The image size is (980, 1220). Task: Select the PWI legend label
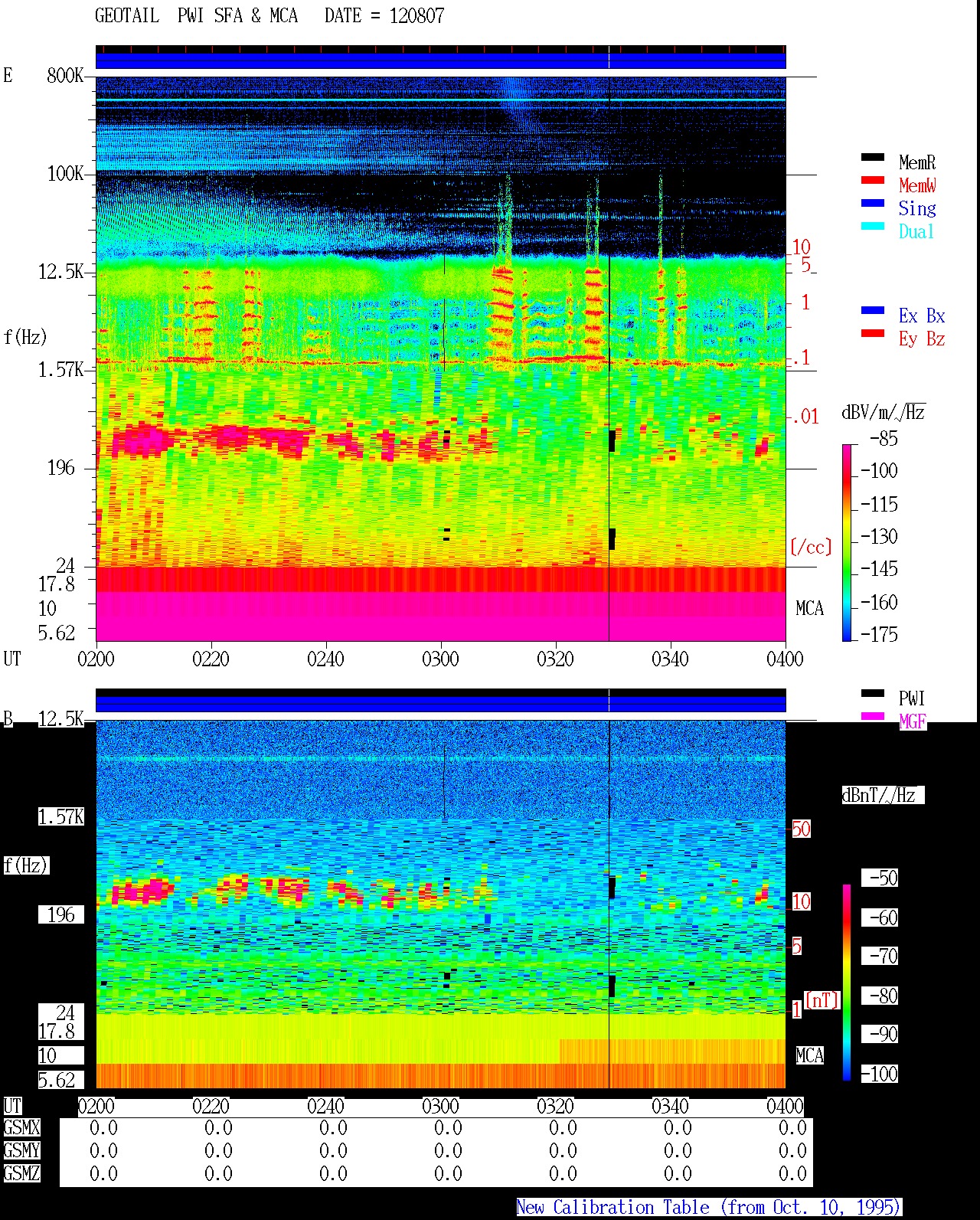coord(912,698)
